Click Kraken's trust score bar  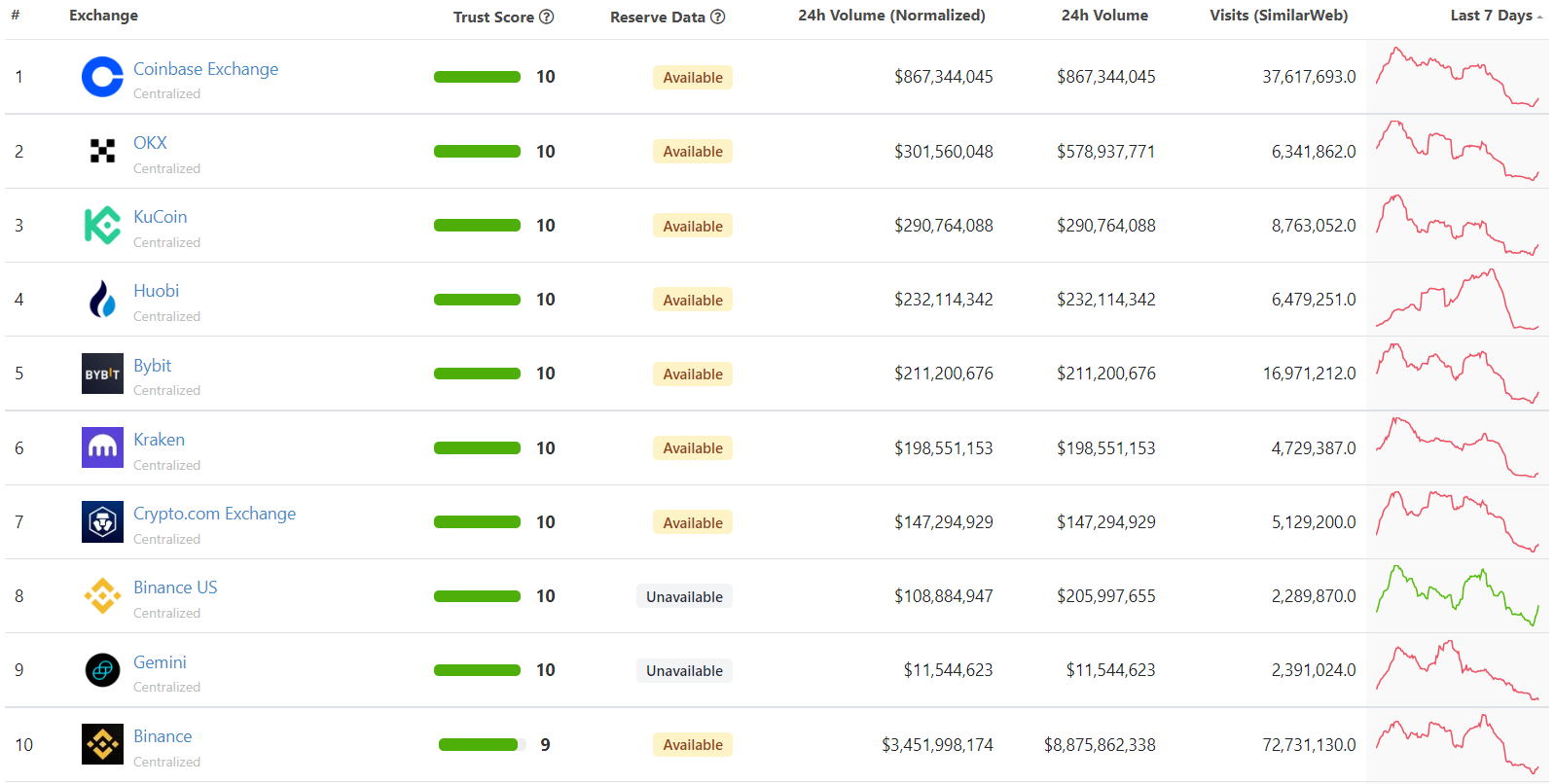tap(477, 448)
